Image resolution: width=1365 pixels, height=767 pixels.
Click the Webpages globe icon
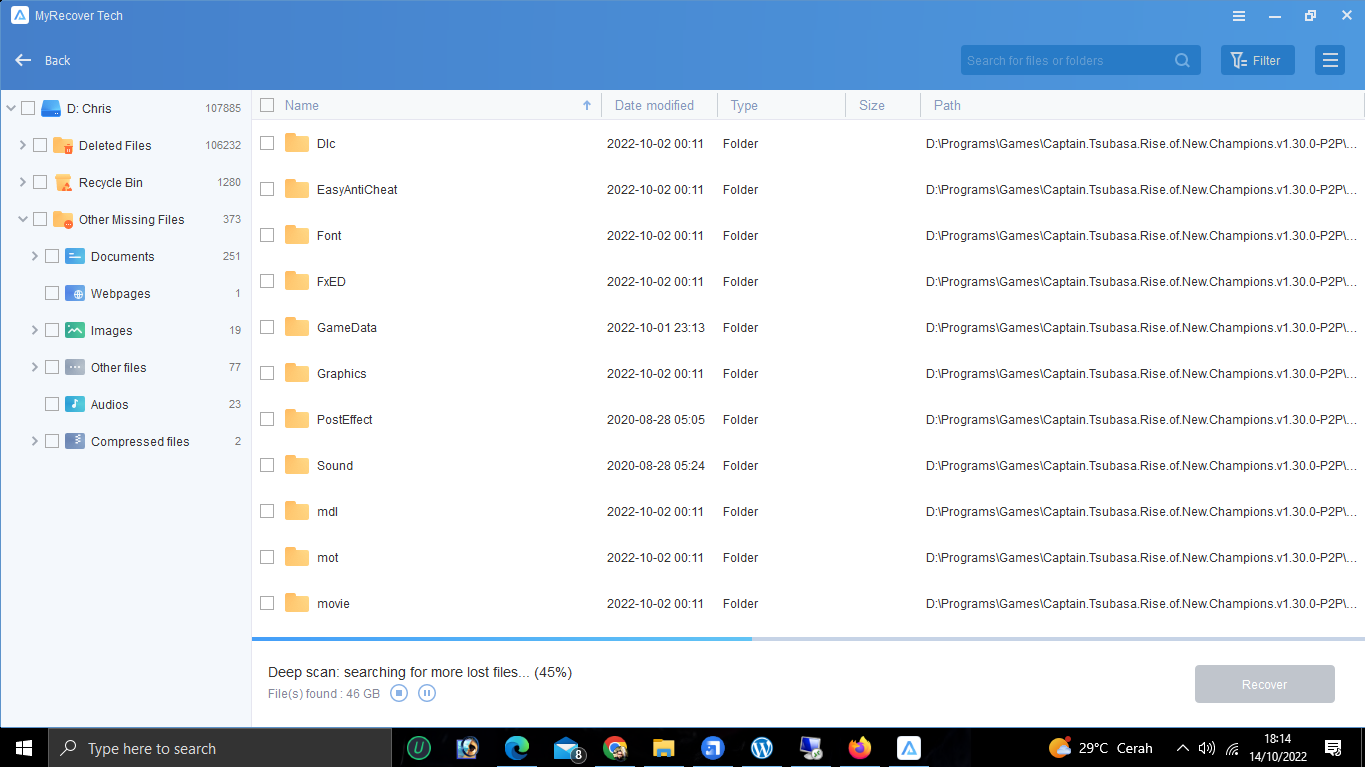(x=75, y=293)
